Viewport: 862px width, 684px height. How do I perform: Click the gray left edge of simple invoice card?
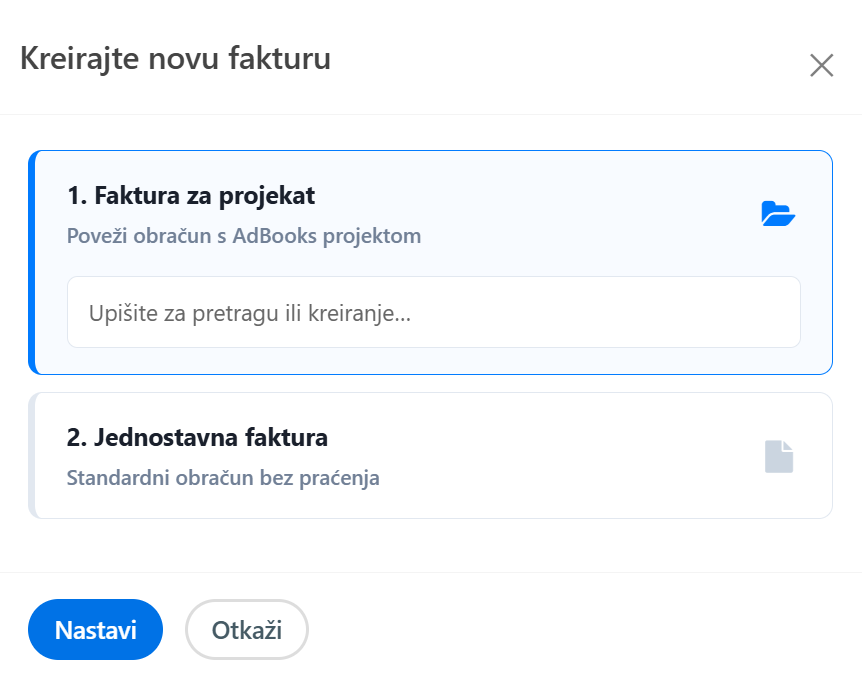click(32, 456)
